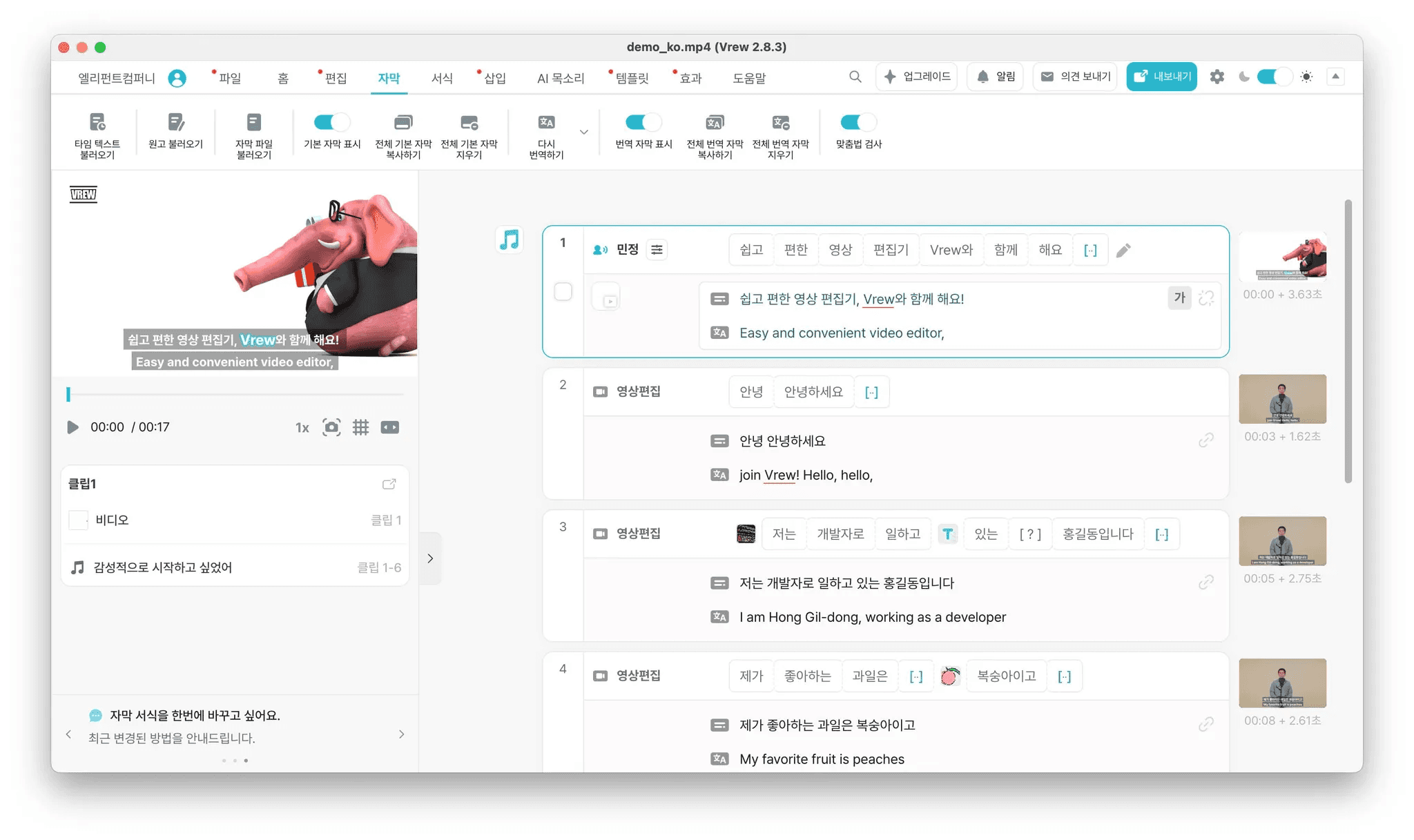Screen dimensions: 1414x840
Task: Click 전체 기본 자막 지우기
Action: (x=469, y=135)
